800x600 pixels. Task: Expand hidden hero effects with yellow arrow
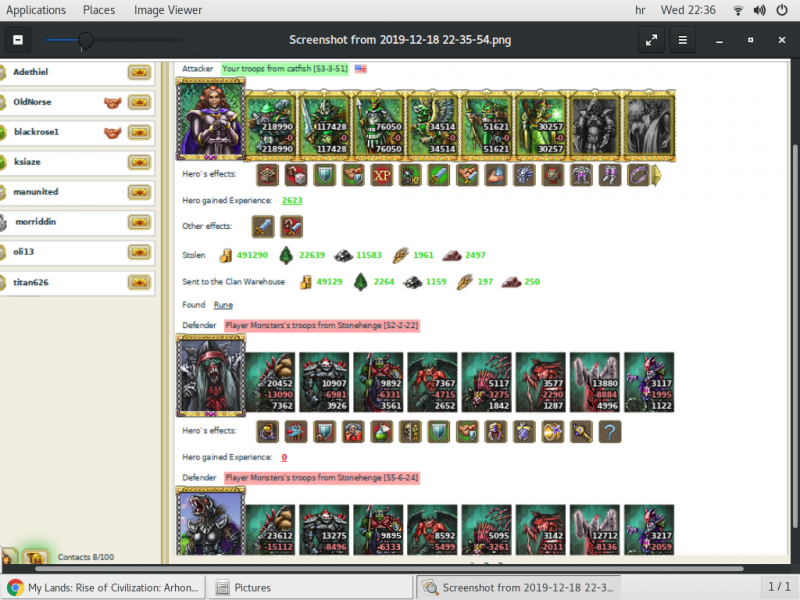[x=655, y=175]
